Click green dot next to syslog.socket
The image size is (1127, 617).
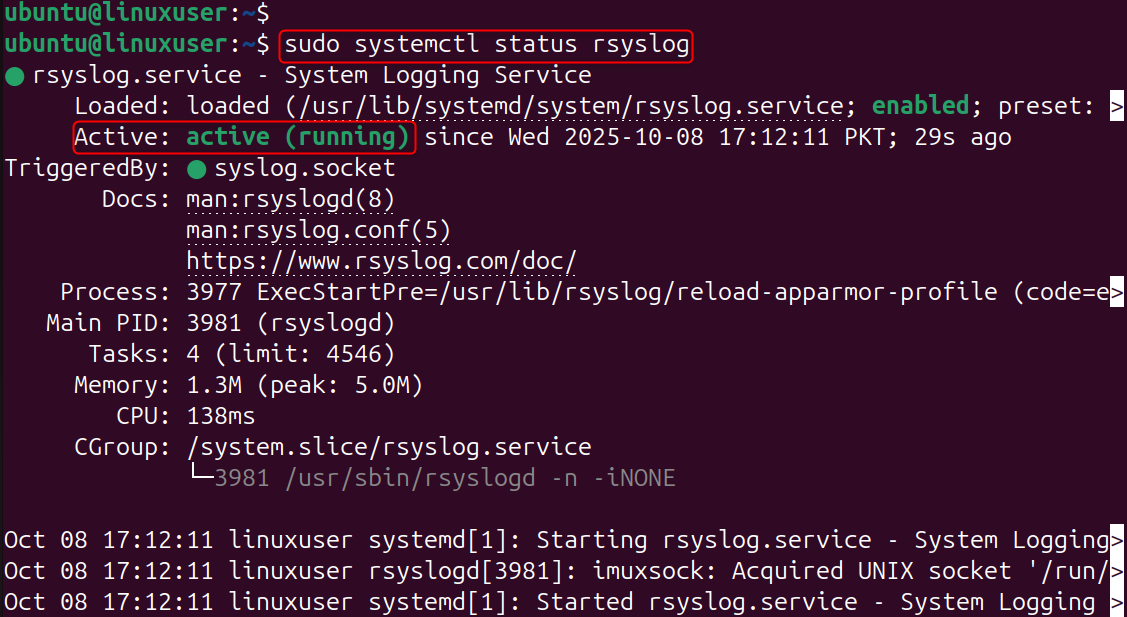(x=197, y=168)
